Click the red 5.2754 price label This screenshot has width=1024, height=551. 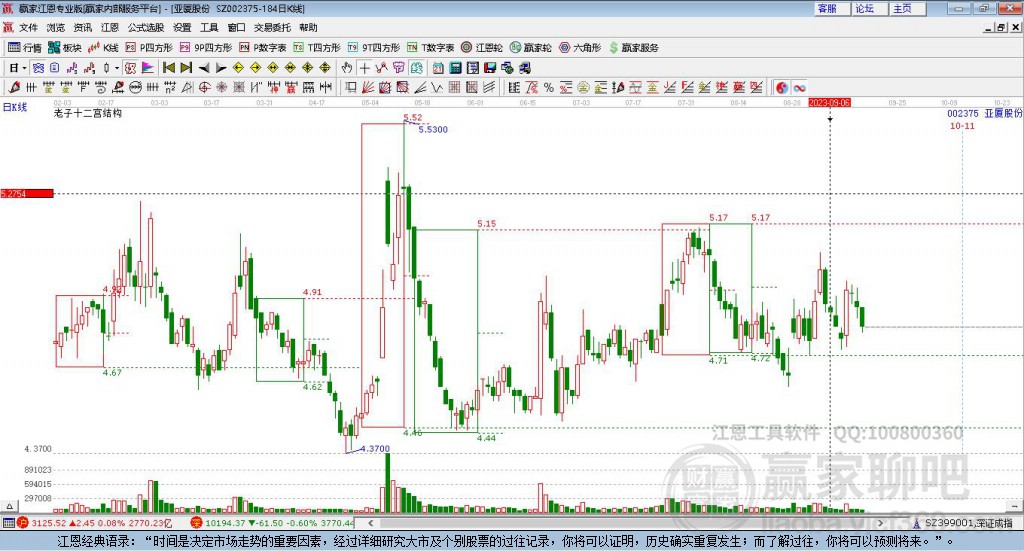(27, 193)
